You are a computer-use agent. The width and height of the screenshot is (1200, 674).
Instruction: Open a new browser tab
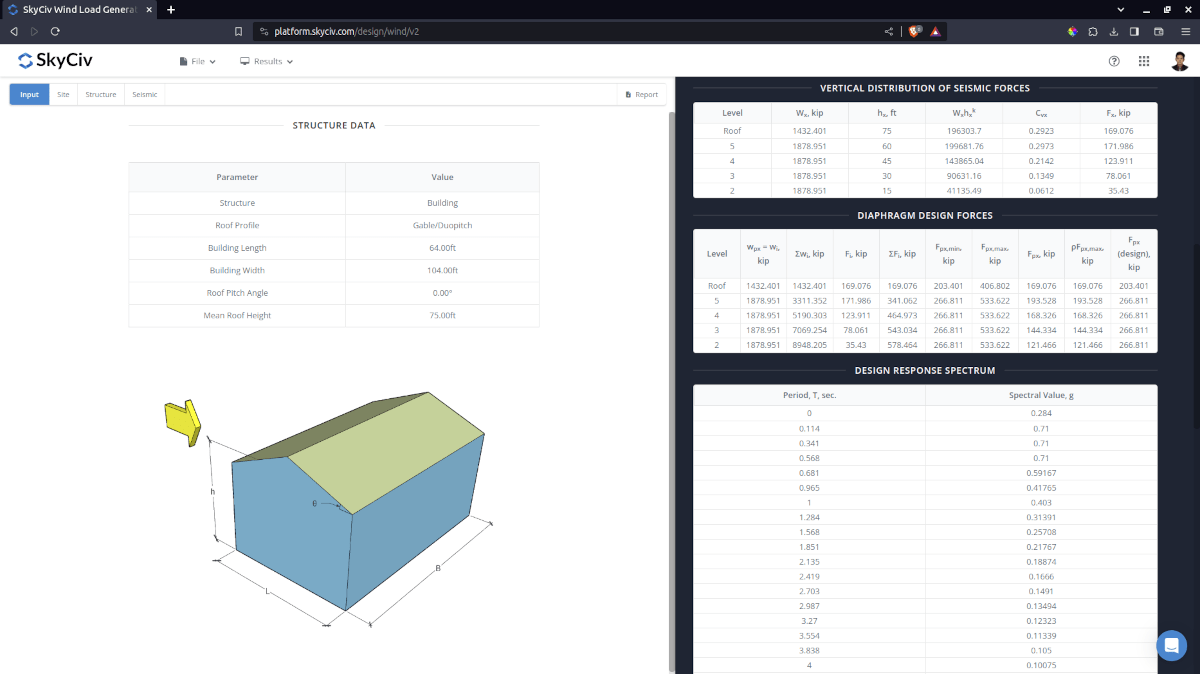pos(171,9)
